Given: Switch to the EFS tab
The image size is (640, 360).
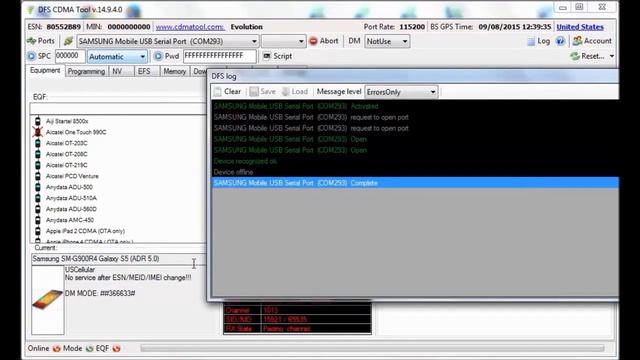Looking at the screenshot, I should [144, 71].
